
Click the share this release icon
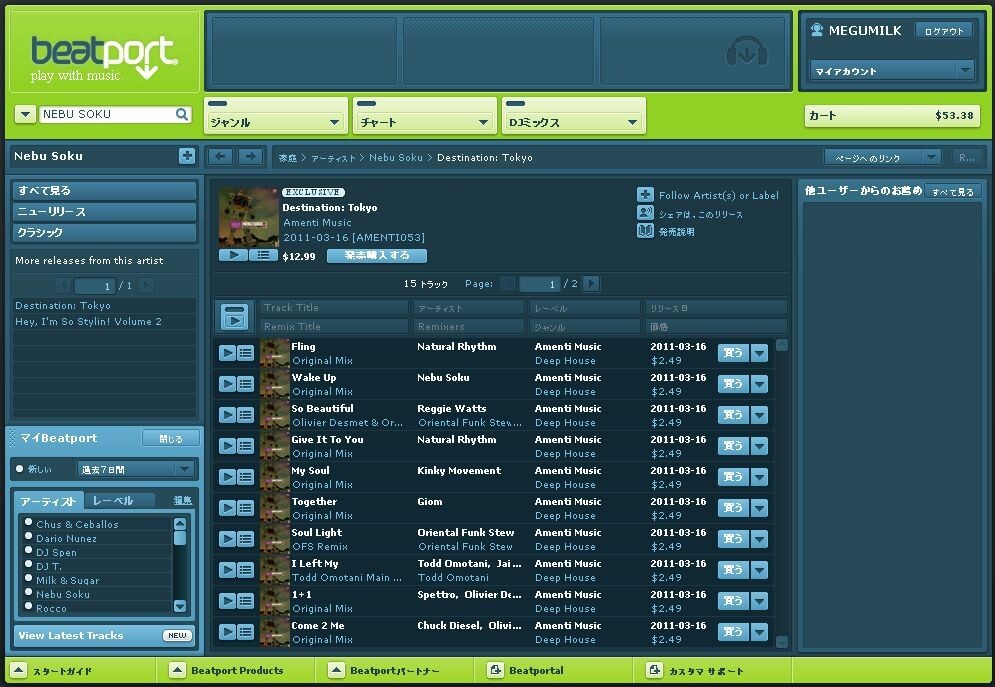[645, 213]
